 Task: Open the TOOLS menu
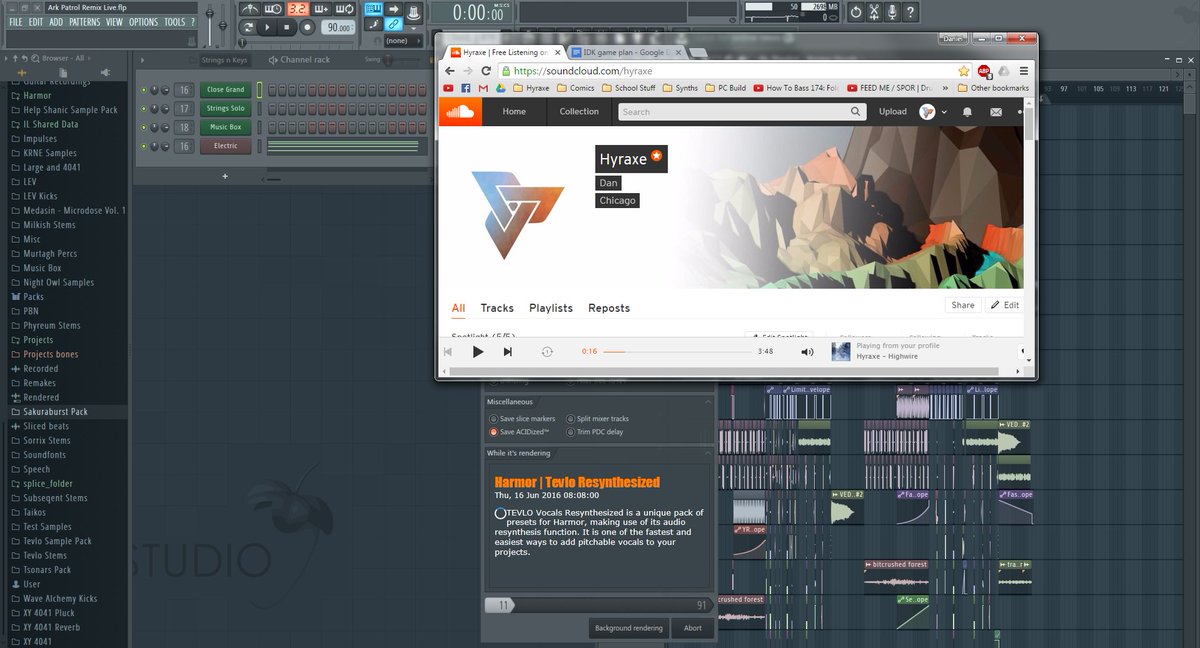coord(174,22)
